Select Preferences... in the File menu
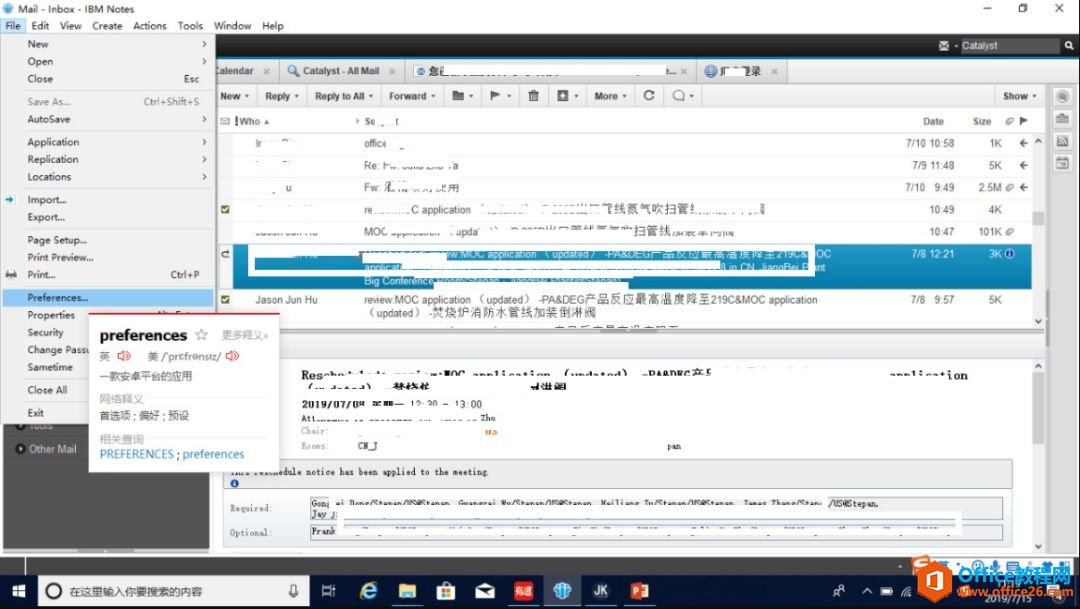Image resolution: width=1080 pixels, height=609 pixels. pyautogui.click(x=58, y=297)
